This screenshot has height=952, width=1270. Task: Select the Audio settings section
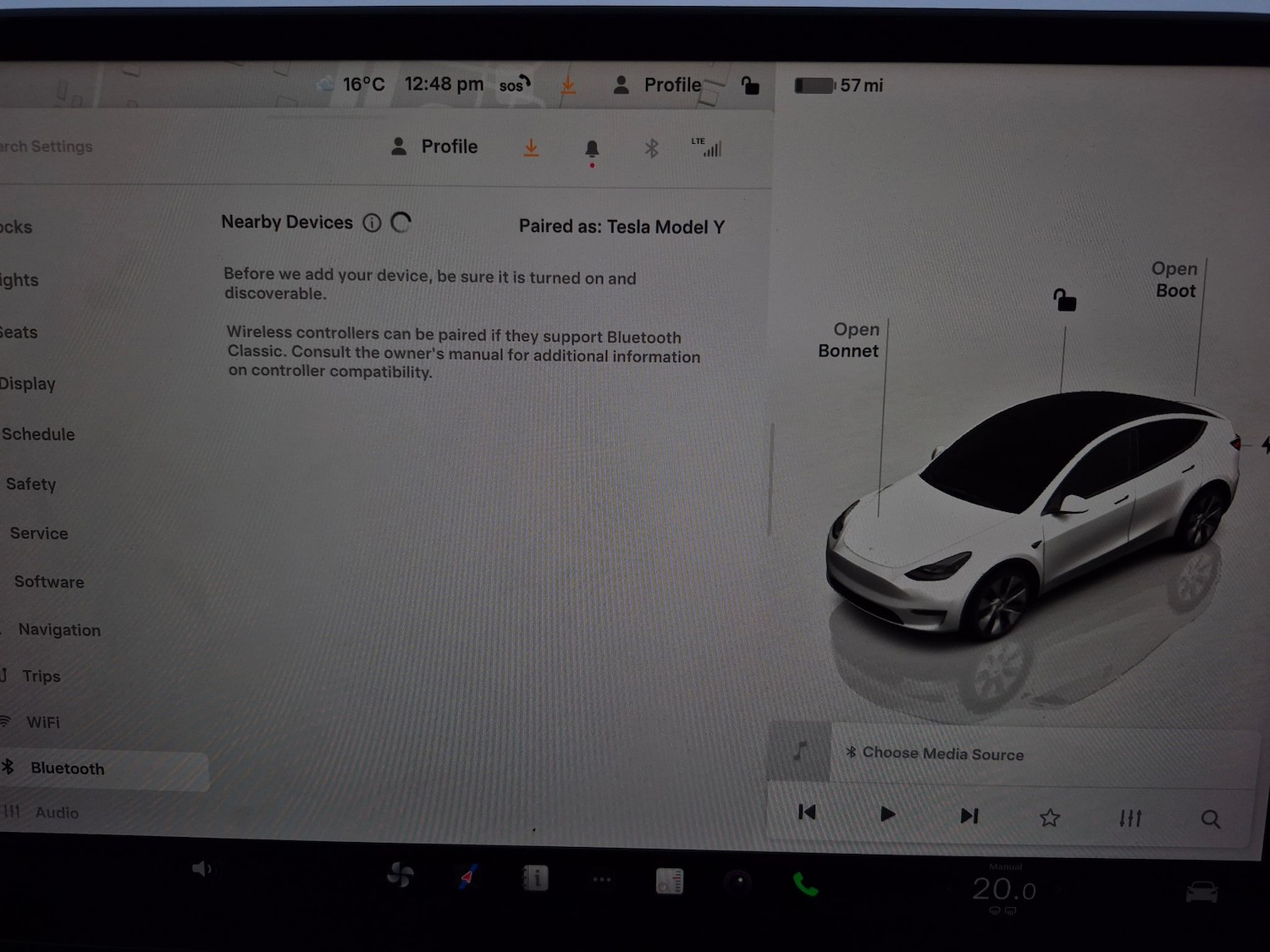click(56, 812)
